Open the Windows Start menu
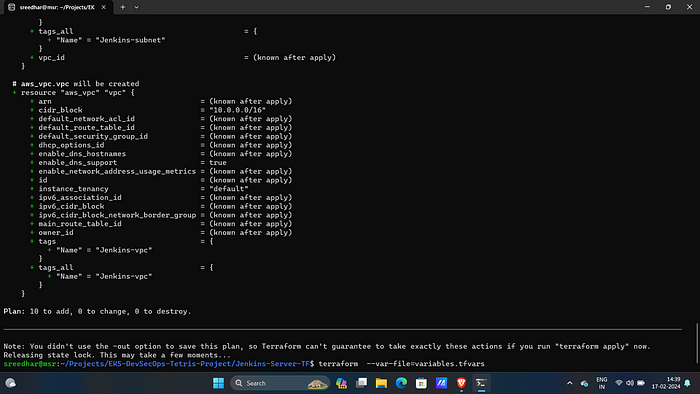700x394 pixels. (x=218, y=383)
